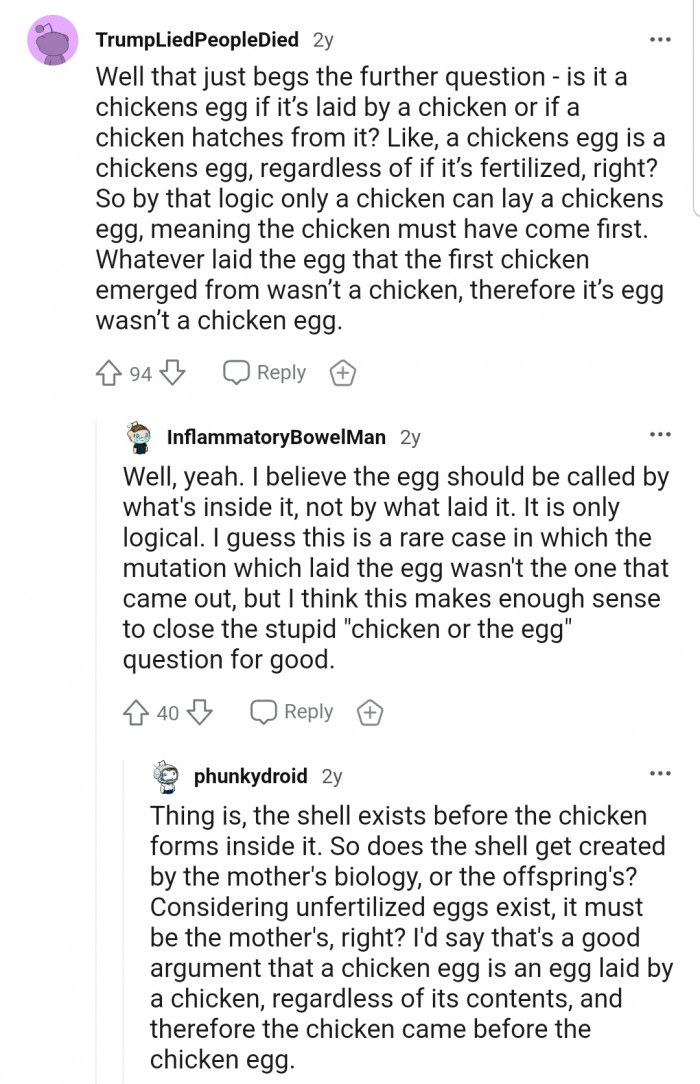Open phunkydroid's avatar icon
The width and height of the screenshot is (700, 1084).
pos(167,776)
